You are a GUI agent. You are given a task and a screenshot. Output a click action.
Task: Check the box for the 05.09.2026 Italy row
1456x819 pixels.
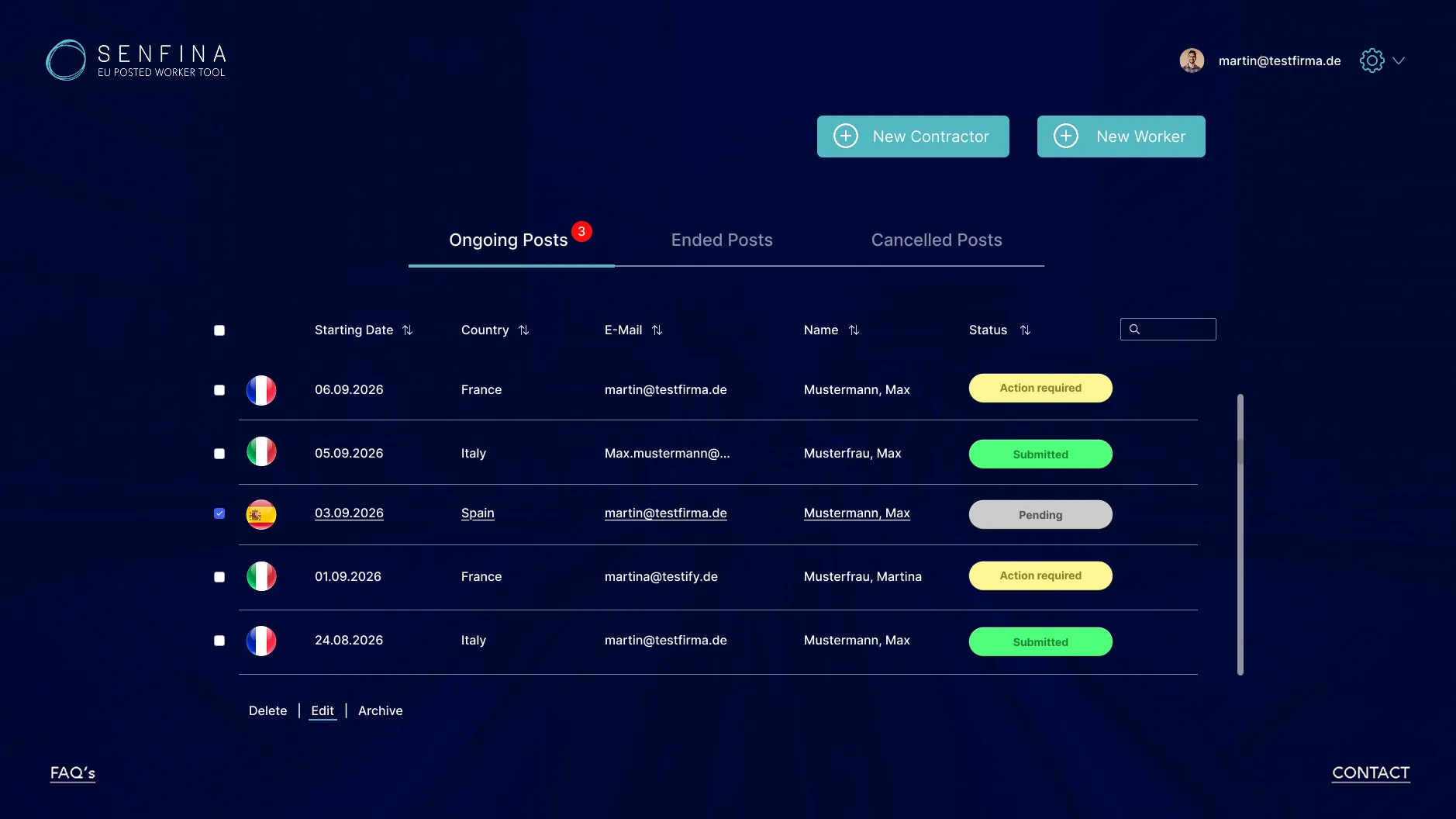[219, 454]
